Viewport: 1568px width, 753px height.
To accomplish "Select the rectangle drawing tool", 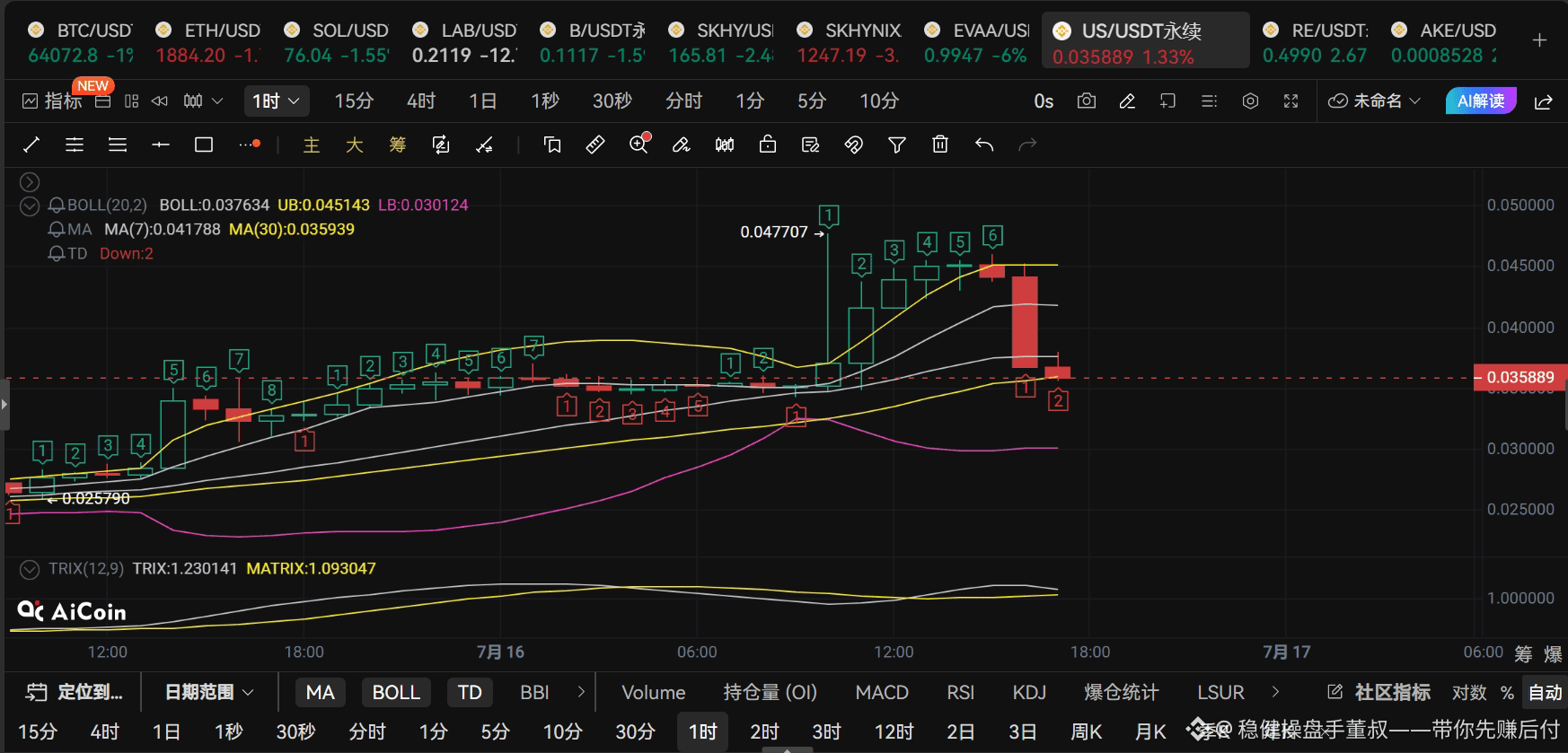I will point(204,144).
